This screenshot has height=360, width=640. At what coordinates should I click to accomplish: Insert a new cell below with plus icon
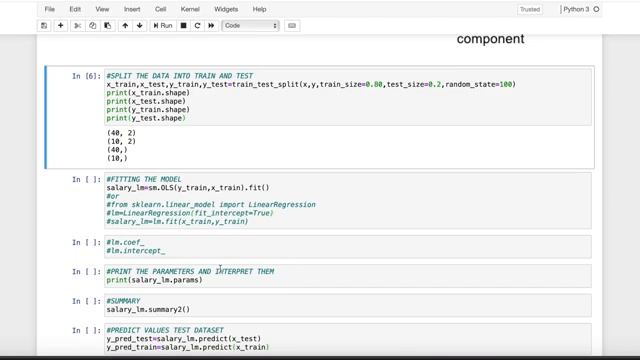[x=60, y=26]
